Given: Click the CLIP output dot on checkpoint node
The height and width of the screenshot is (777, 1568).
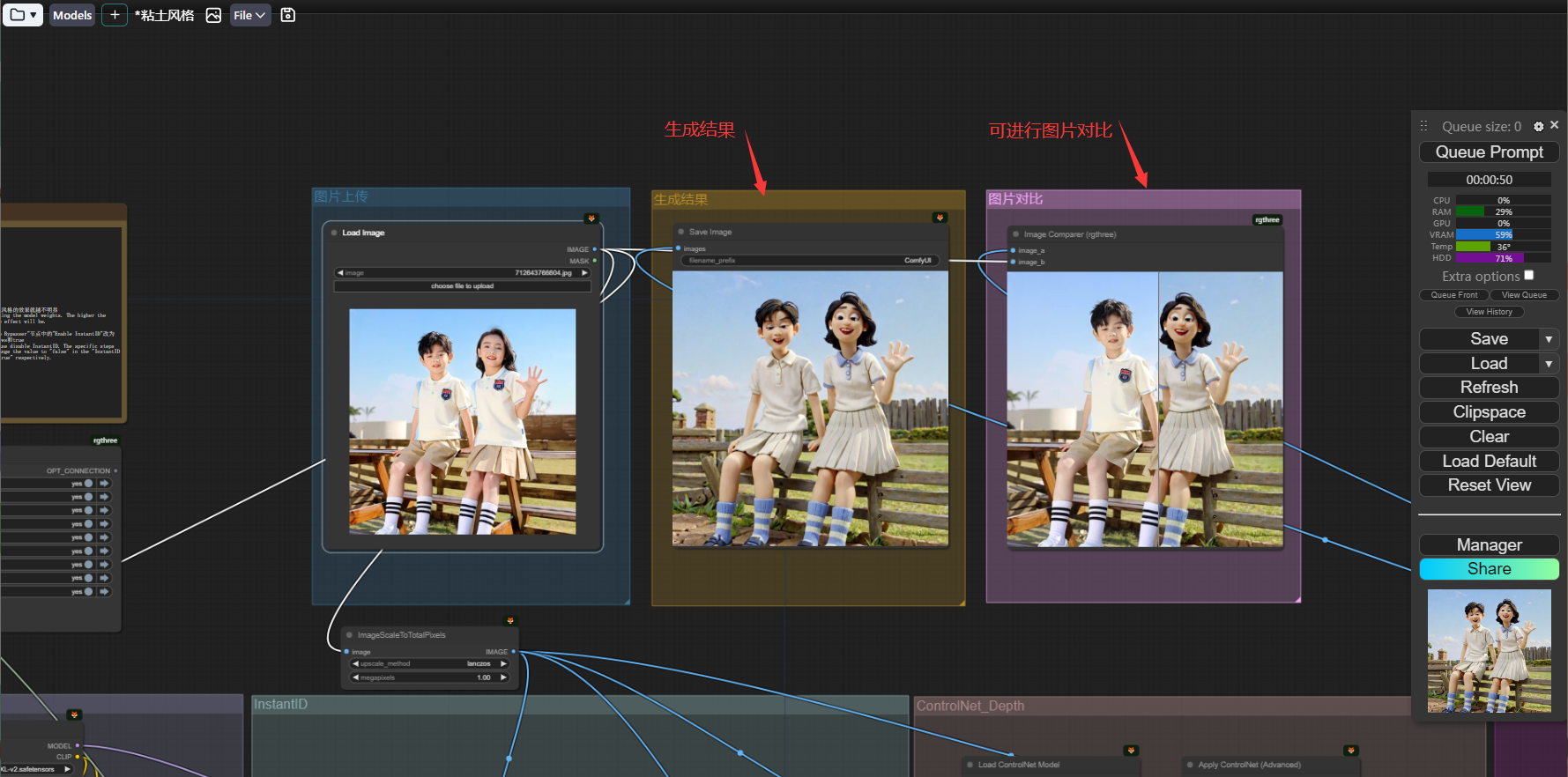Looking at the screenshot, I should (x=78, y=757).
